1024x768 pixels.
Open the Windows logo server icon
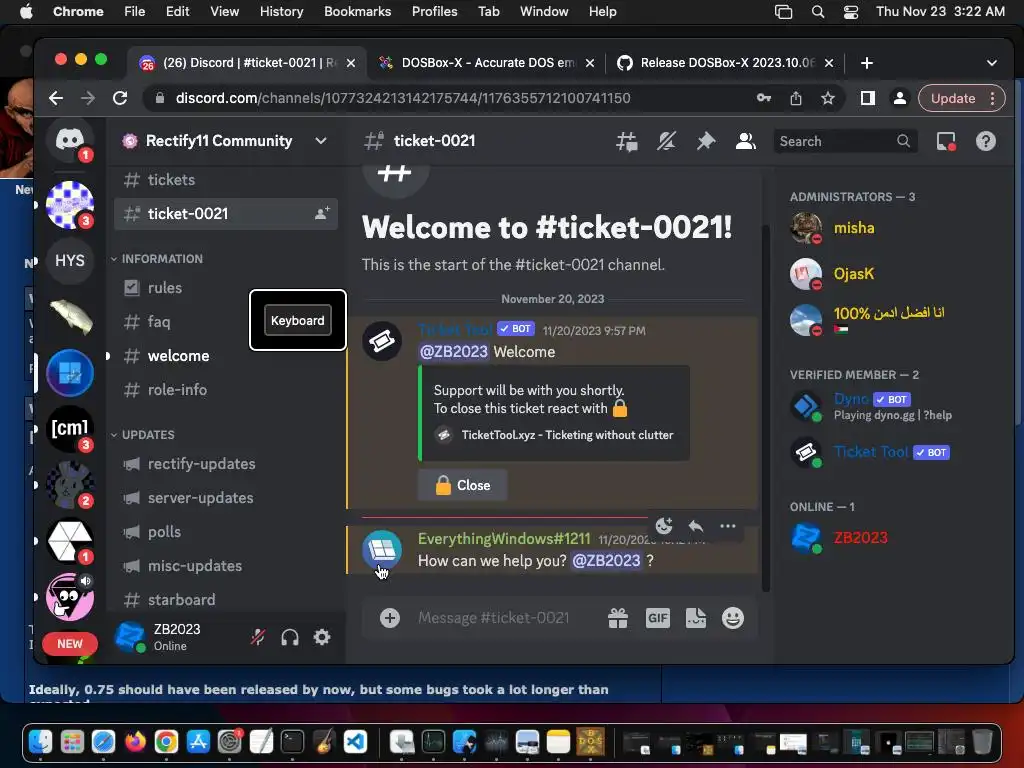[x=70, y=373]
